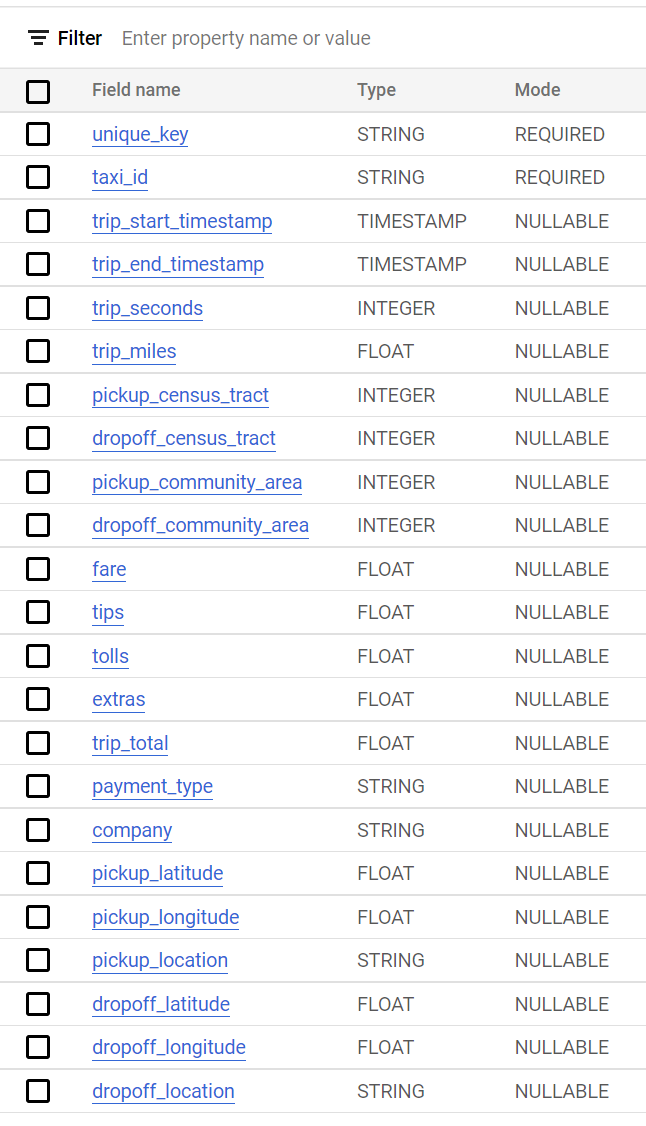Open the pickup_latitude link

[157, 873]
